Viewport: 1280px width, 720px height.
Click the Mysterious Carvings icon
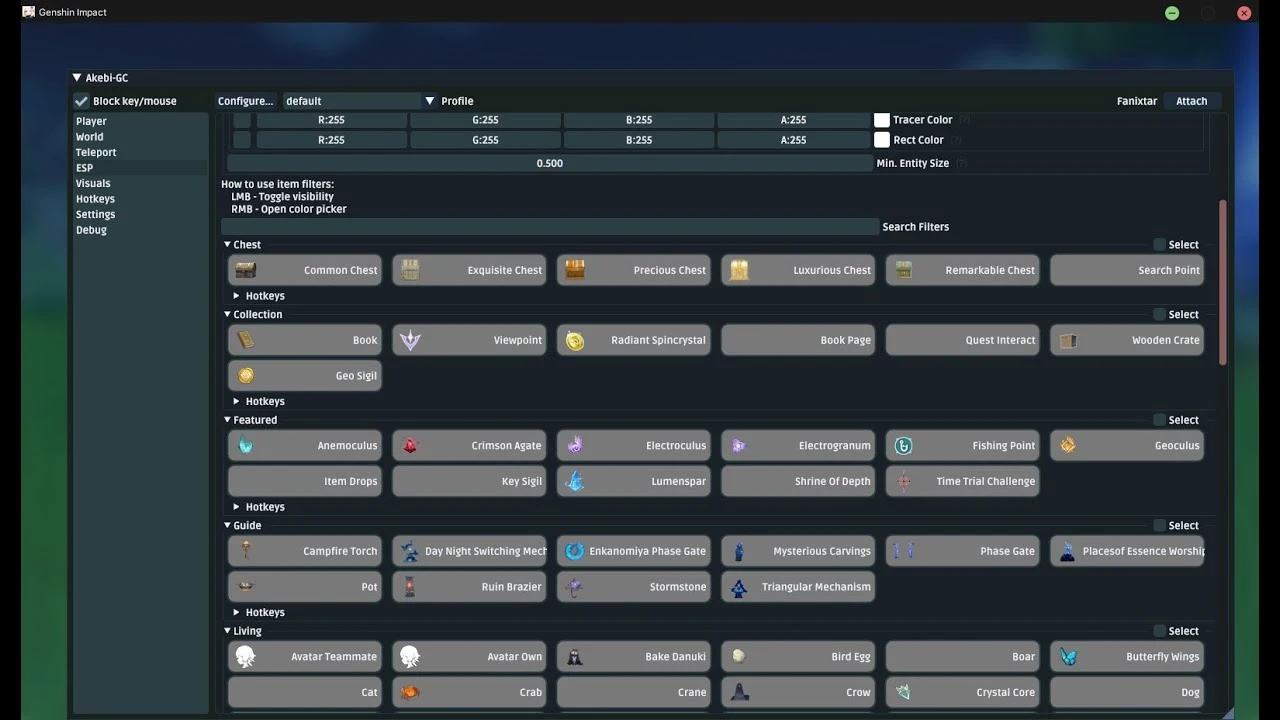739,551
